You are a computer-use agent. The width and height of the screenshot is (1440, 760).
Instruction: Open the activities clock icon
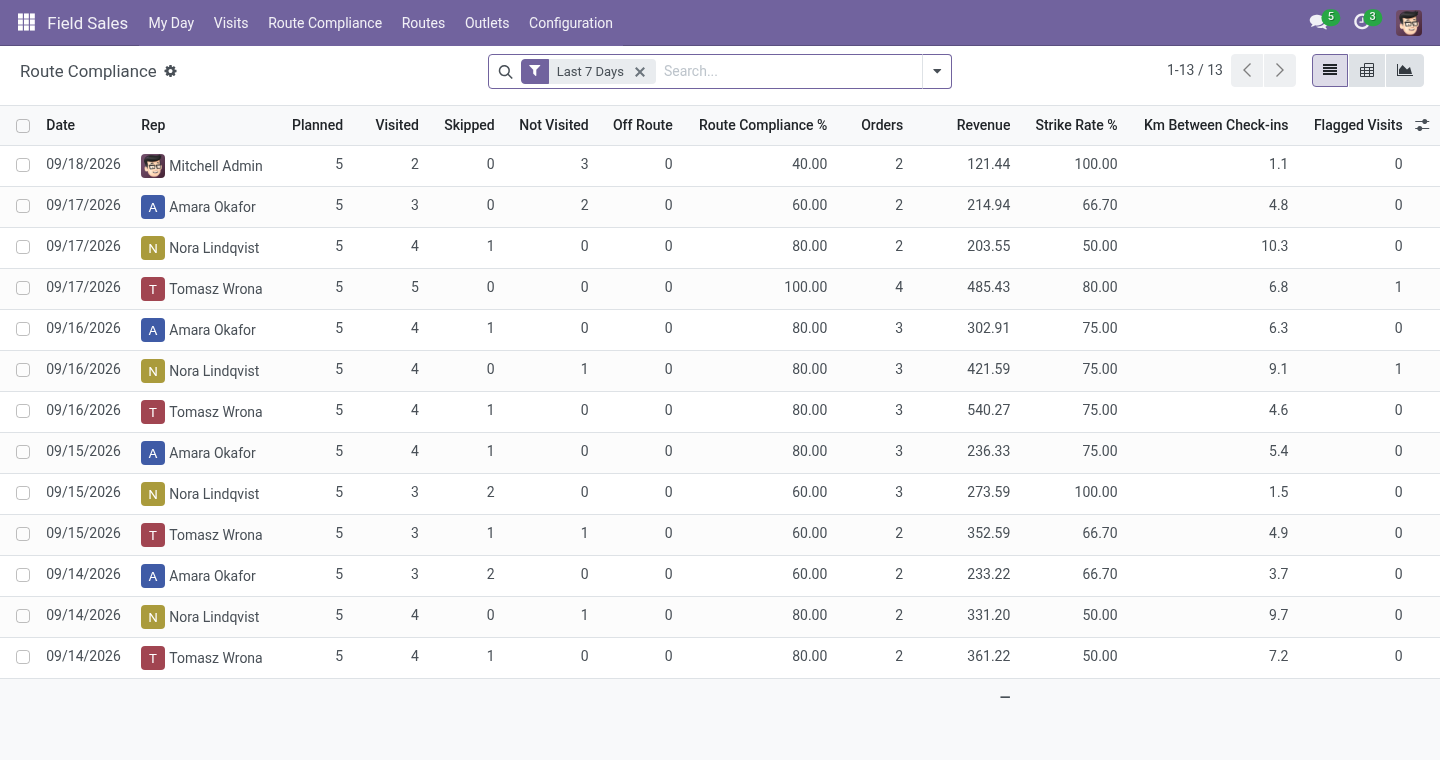tap(1361, 22)
